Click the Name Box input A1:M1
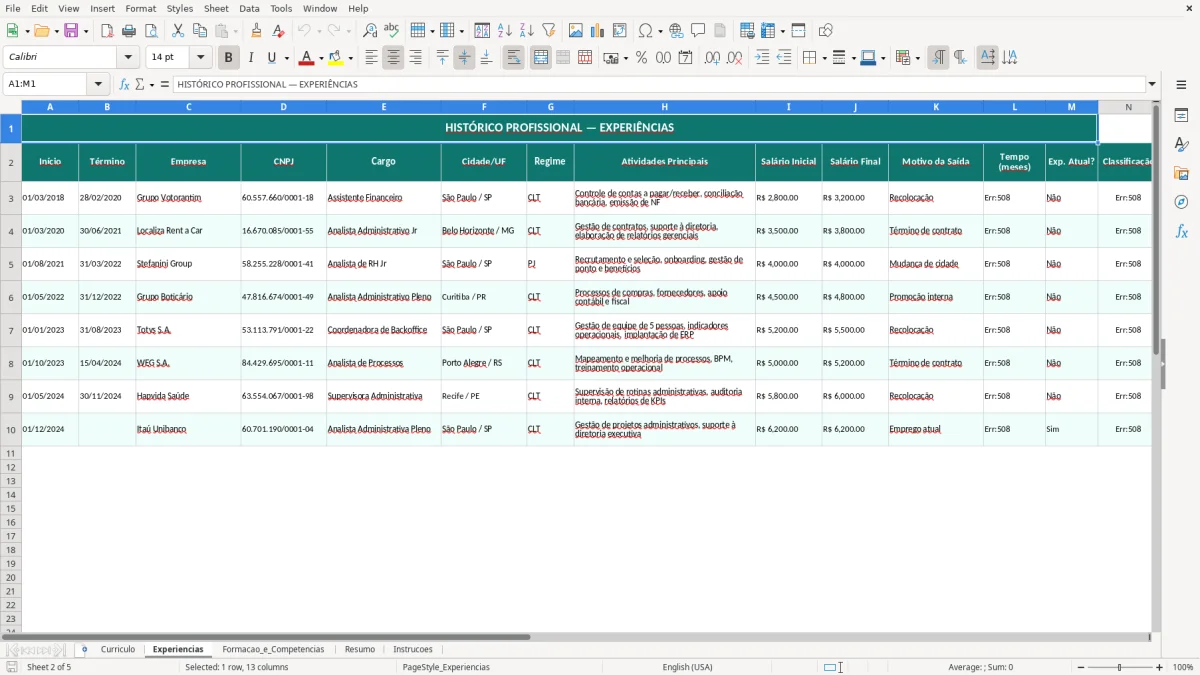Image resolution: width=1200 pixels, height=675 pixels. (47, 84)
